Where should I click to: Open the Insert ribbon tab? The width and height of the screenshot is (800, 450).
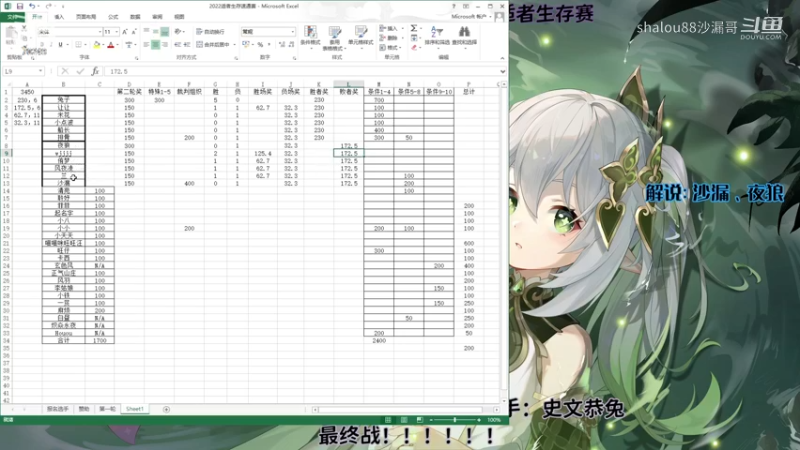point(59,17)
